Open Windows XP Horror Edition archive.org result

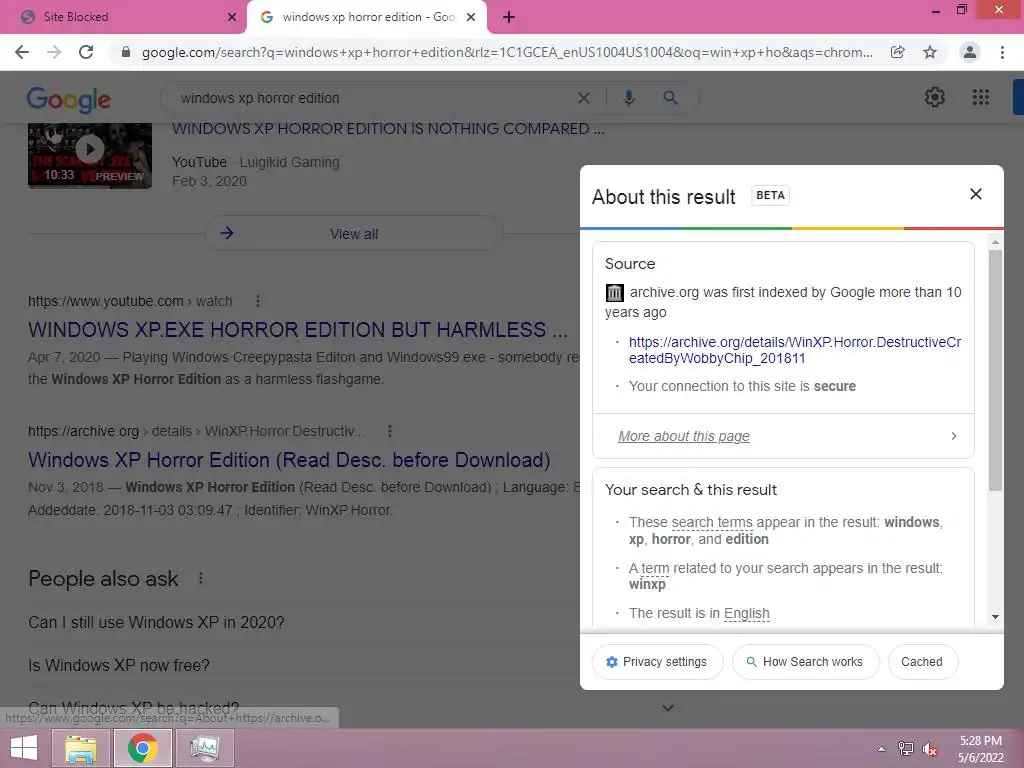click(x=289, y=460)
